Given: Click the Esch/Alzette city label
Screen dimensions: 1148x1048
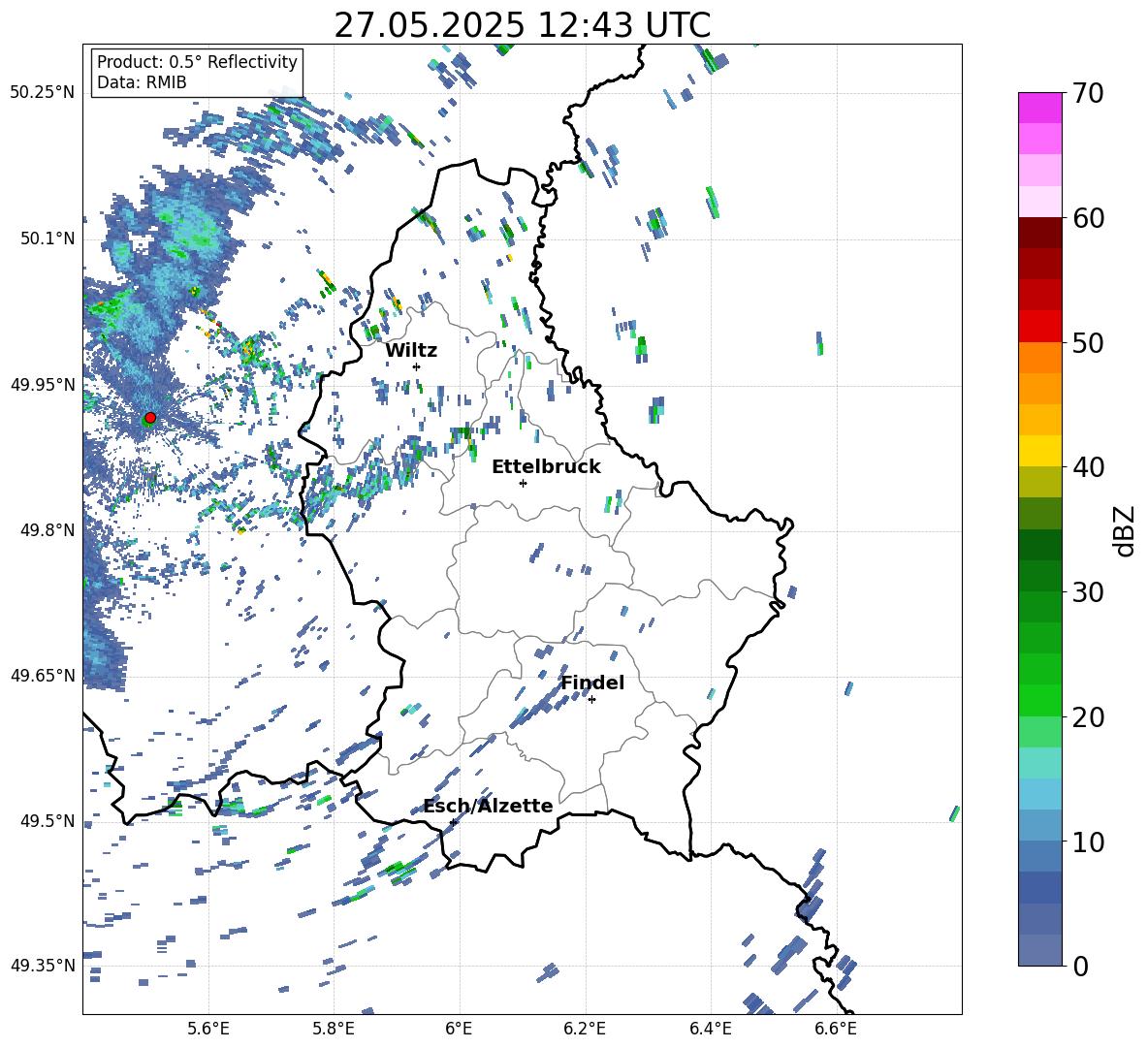Looking at the screenshot, I should [489, 806].
